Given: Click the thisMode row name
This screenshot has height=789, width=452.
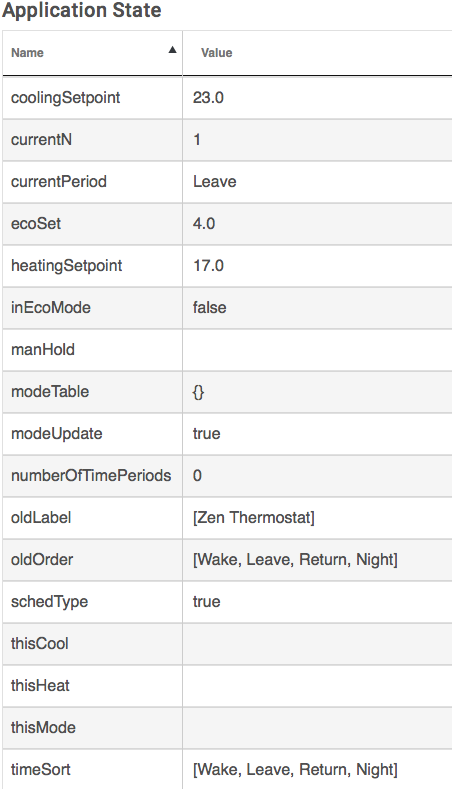Looking at the screenshot, I should (x=43, y=728).
